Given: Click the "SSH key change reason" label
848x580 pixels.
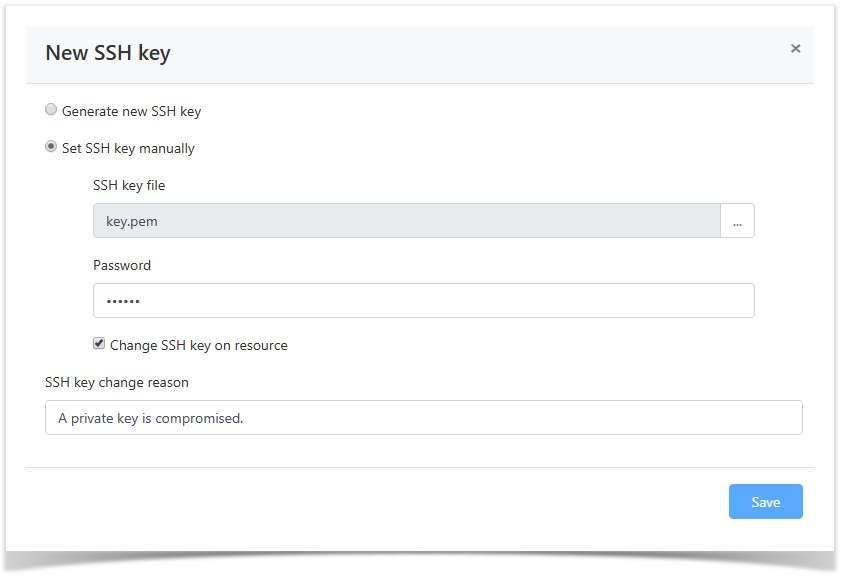Looking at the screenshot, I should [116, 382].
